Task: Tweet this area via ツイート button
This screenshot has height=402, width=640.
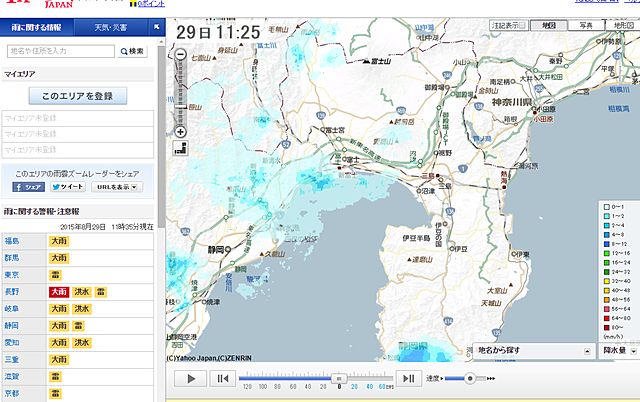Action: tap(67, 186)
